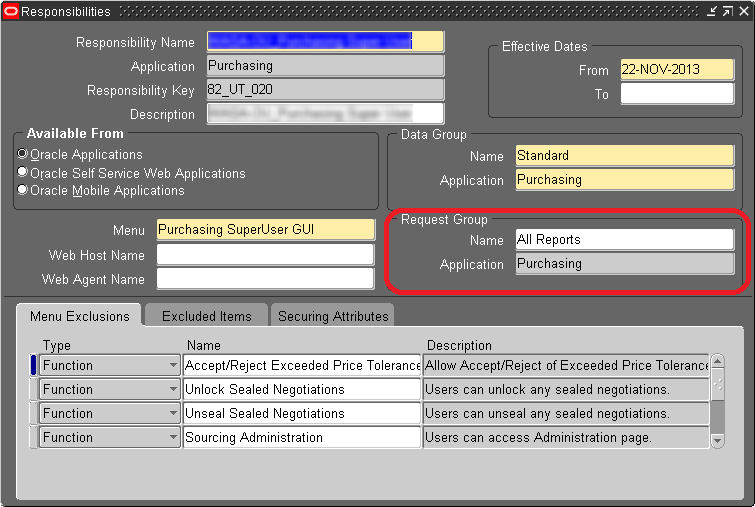Screen dimensions: 755x507
Task: Click Data Group Name field Standard
Action: coord(625,156)
